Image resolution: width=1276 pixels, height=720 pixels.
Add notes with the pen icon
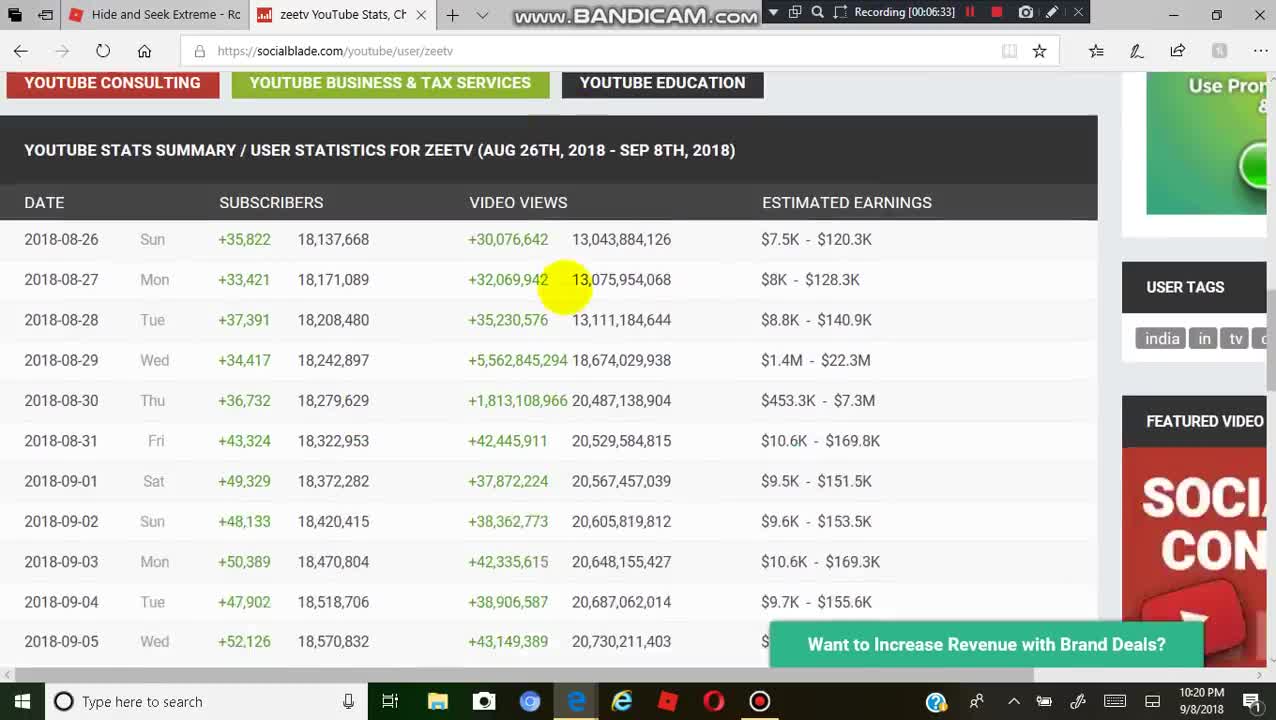click(1137, 51)
